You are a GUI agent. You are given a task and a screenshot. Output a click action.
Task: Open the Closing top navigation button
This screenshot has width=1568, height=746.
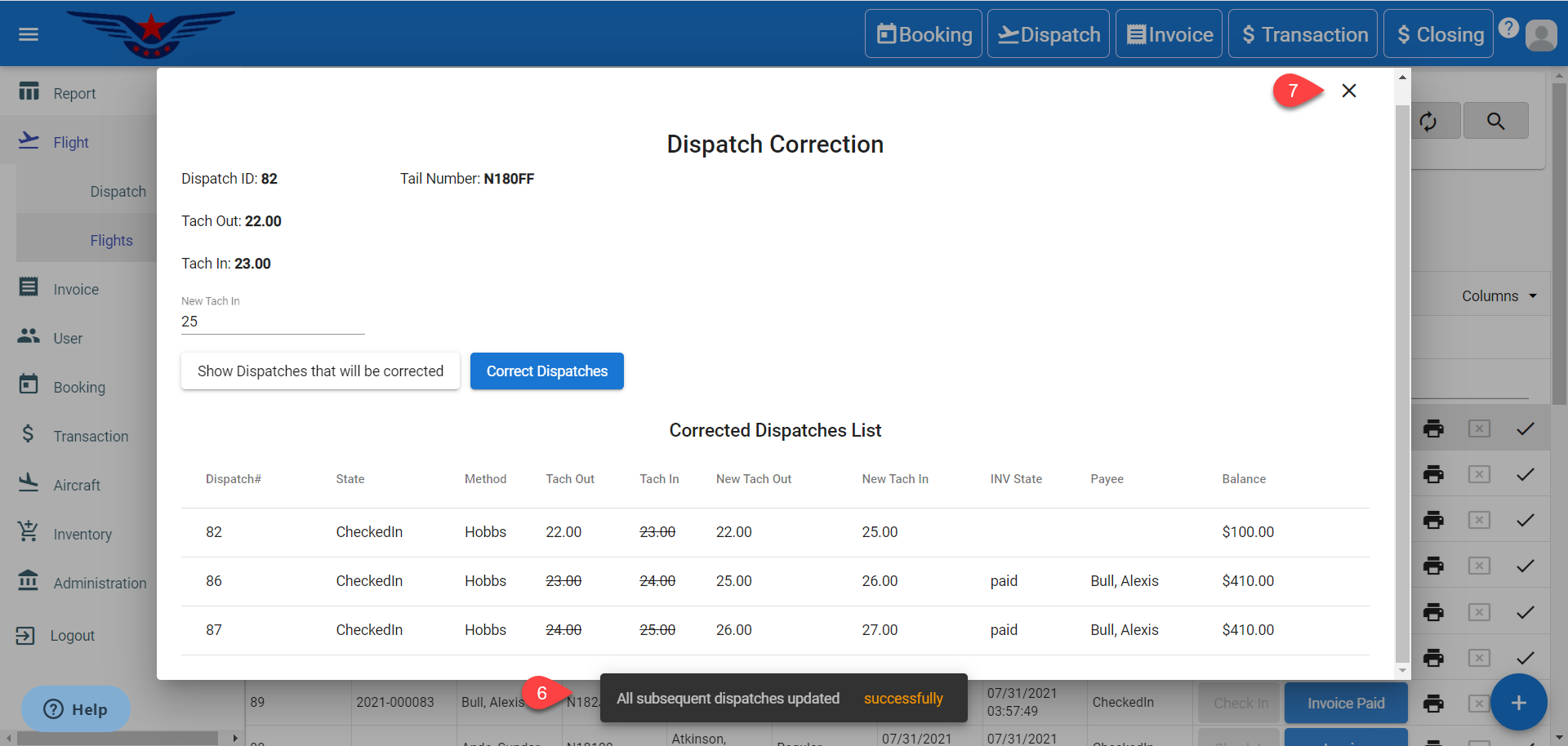coord(1438,34)
